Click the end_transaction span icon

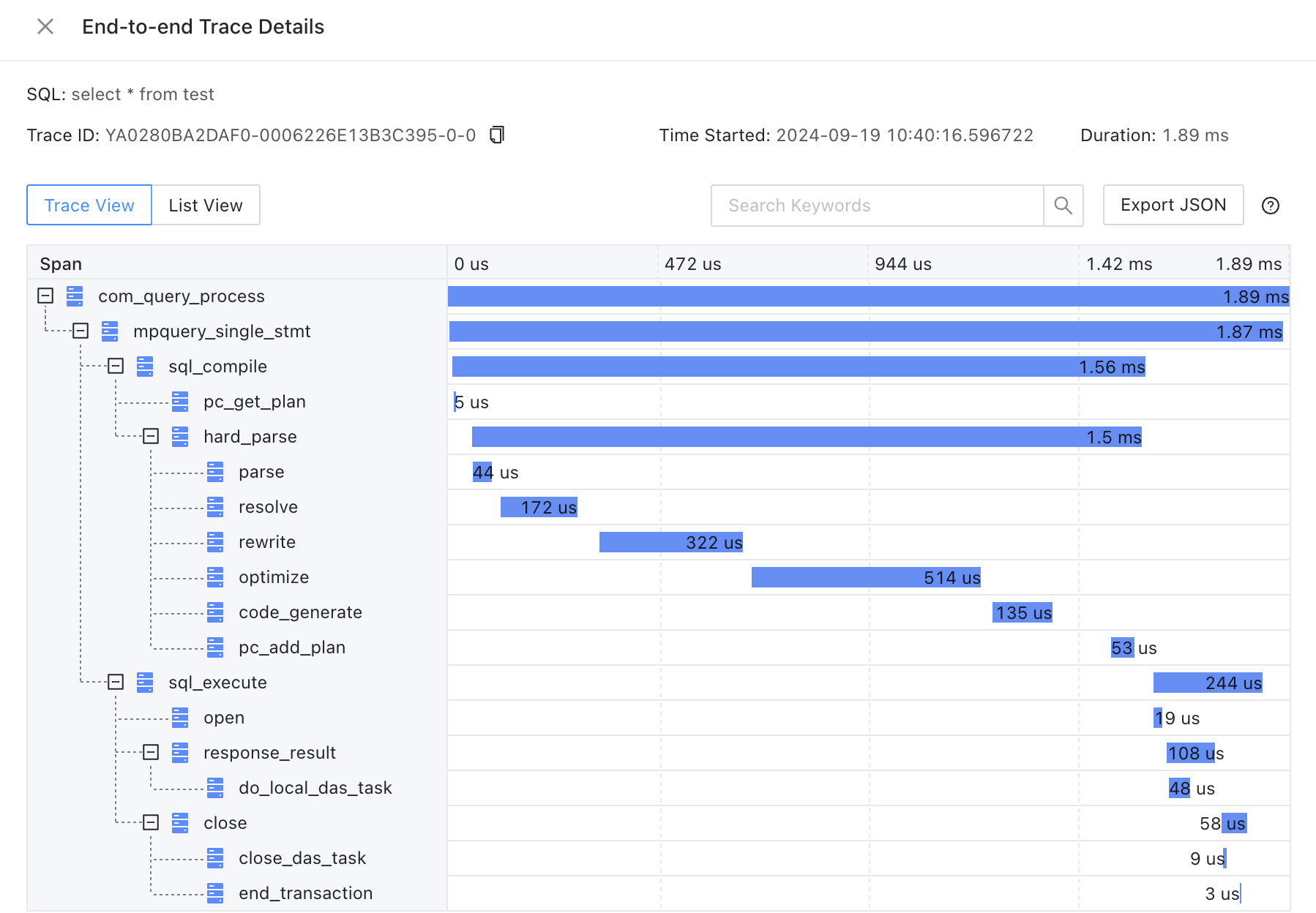pos(215,893)
